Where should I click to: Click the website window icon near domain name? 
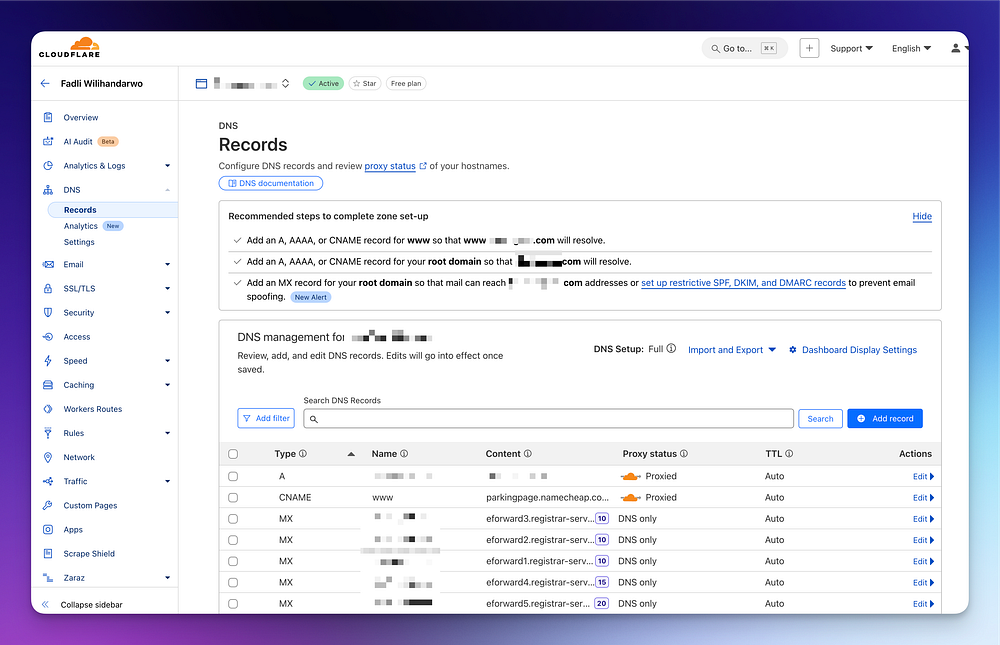[x=202, y=84]
